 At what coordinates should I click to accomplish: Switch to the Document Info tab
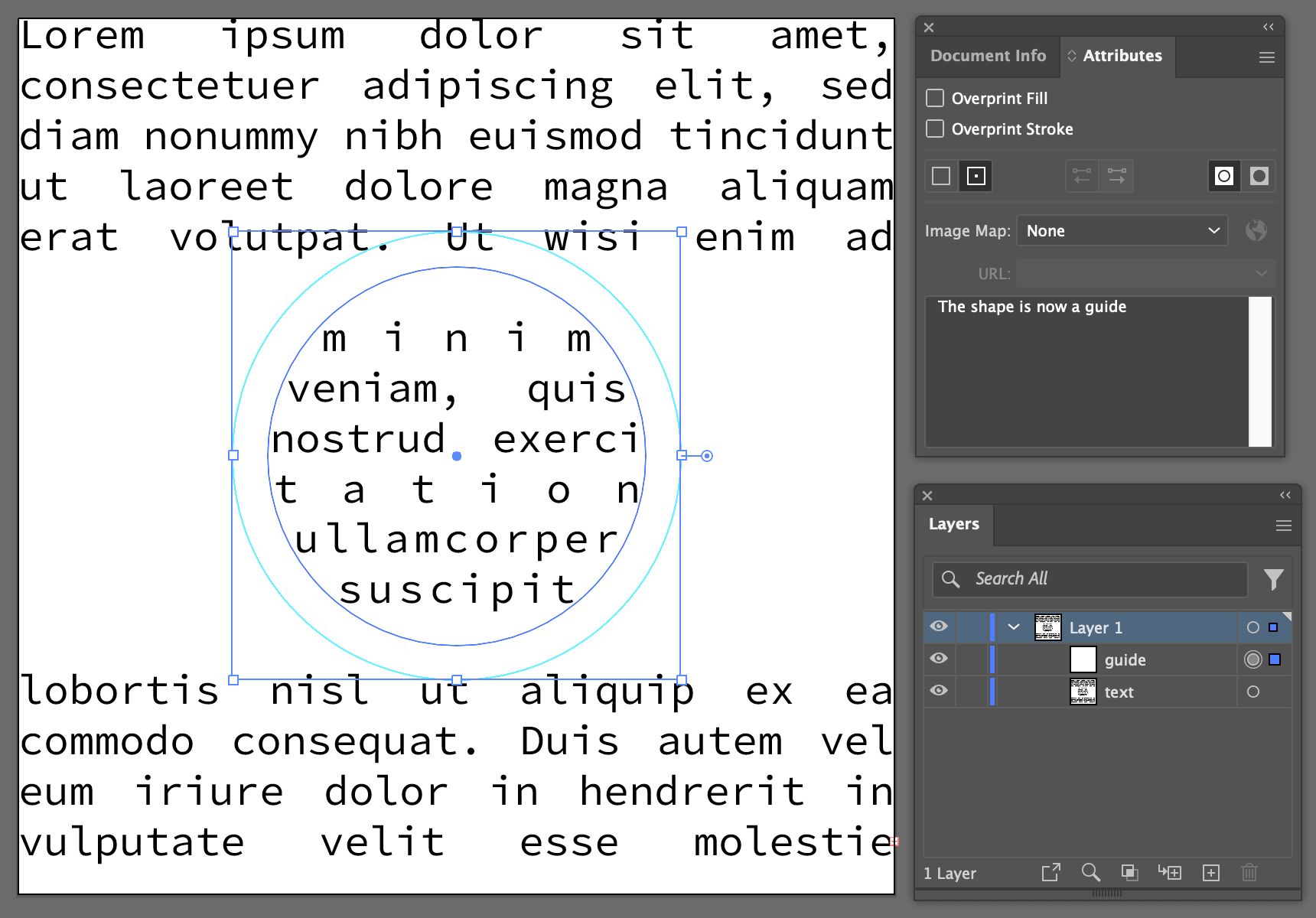click(x=988, y=56)
